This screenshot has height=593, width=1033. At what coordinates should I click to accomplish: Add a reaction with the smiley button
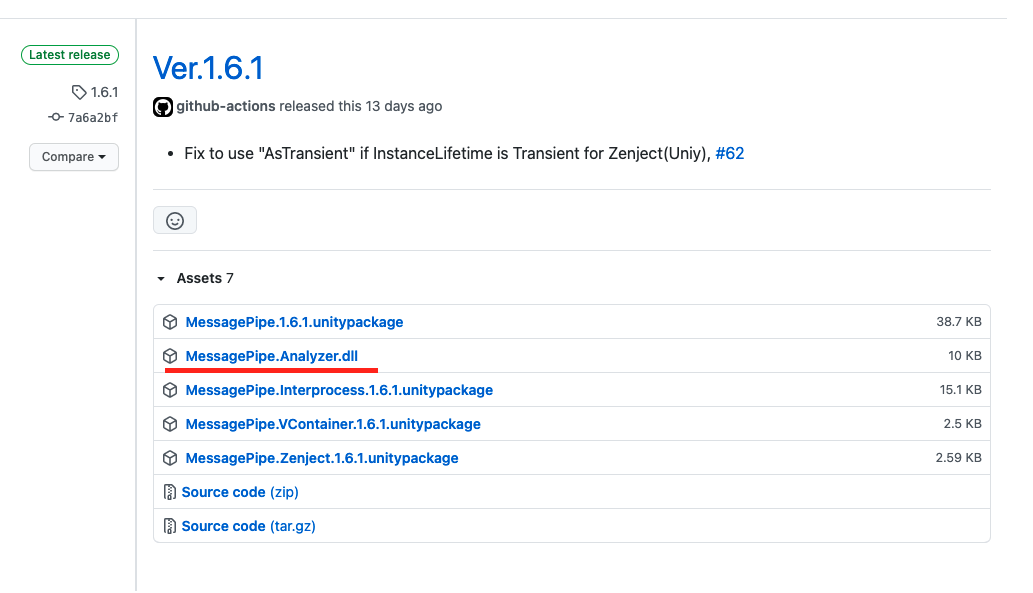(175, 221)
